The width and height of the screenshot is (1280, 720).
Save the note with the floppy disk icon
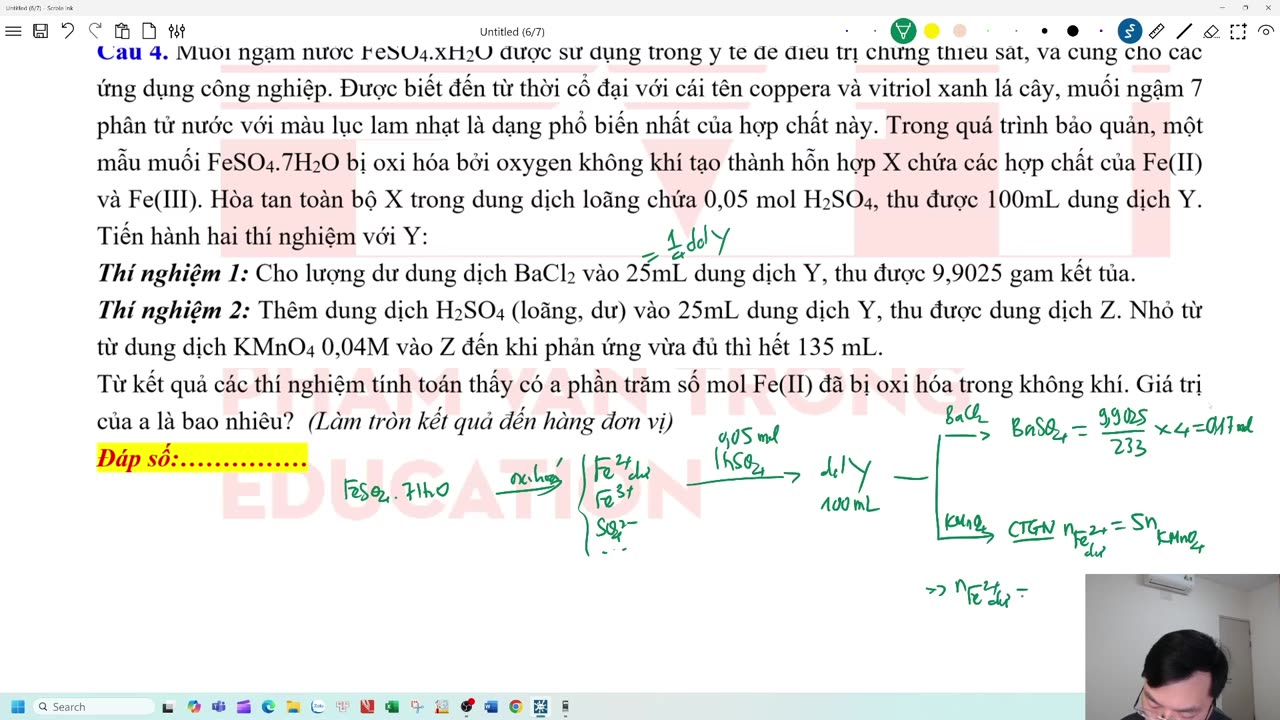pyautogui.click(x=41, y=31)
